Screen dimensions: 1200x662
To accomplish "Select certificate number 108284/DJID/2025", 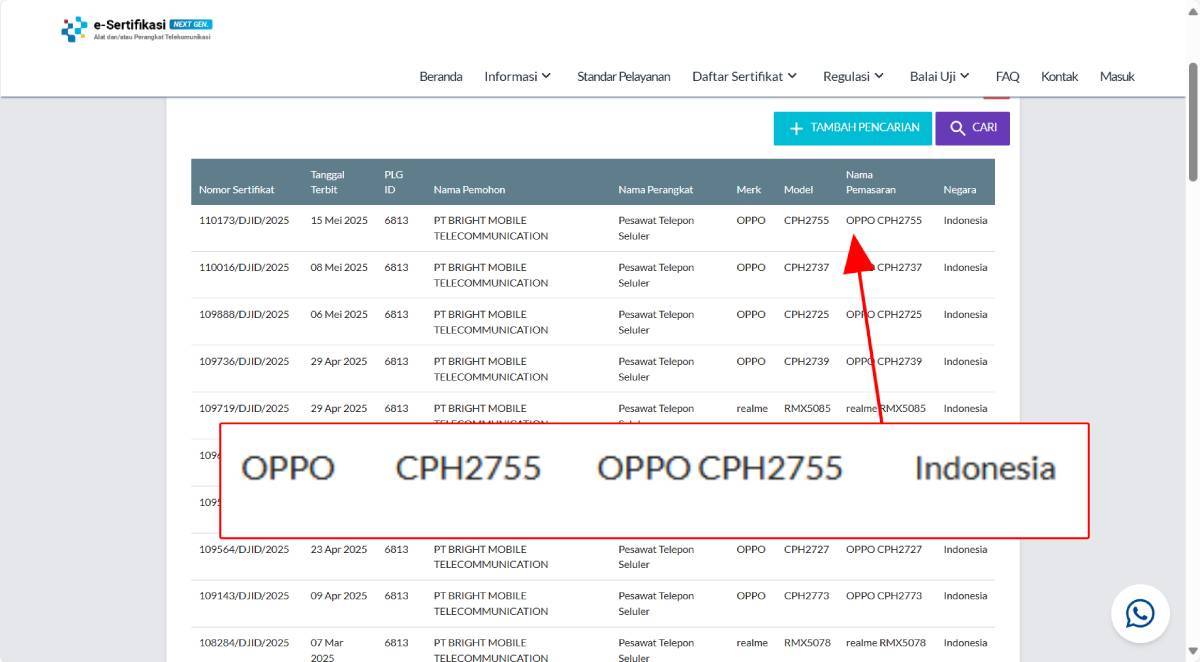I will (x=244, y=642).
